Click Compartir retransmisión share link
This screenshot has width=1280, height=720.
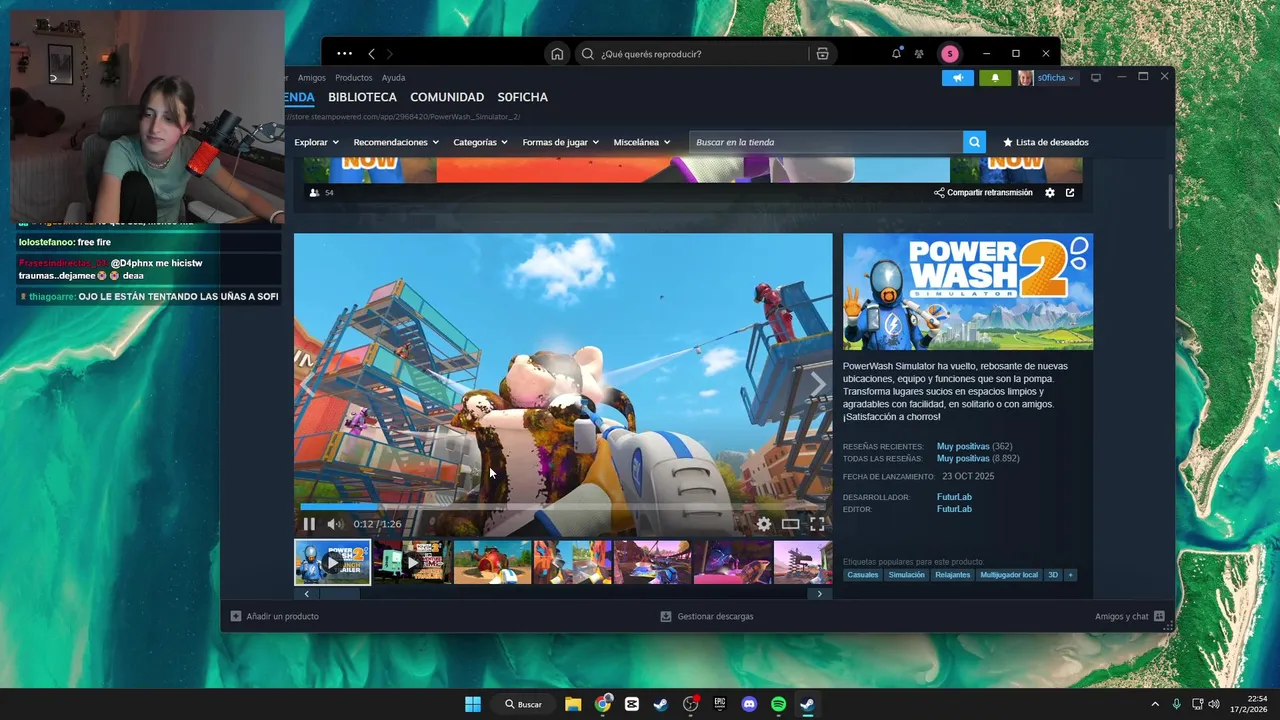pos(983,193)
